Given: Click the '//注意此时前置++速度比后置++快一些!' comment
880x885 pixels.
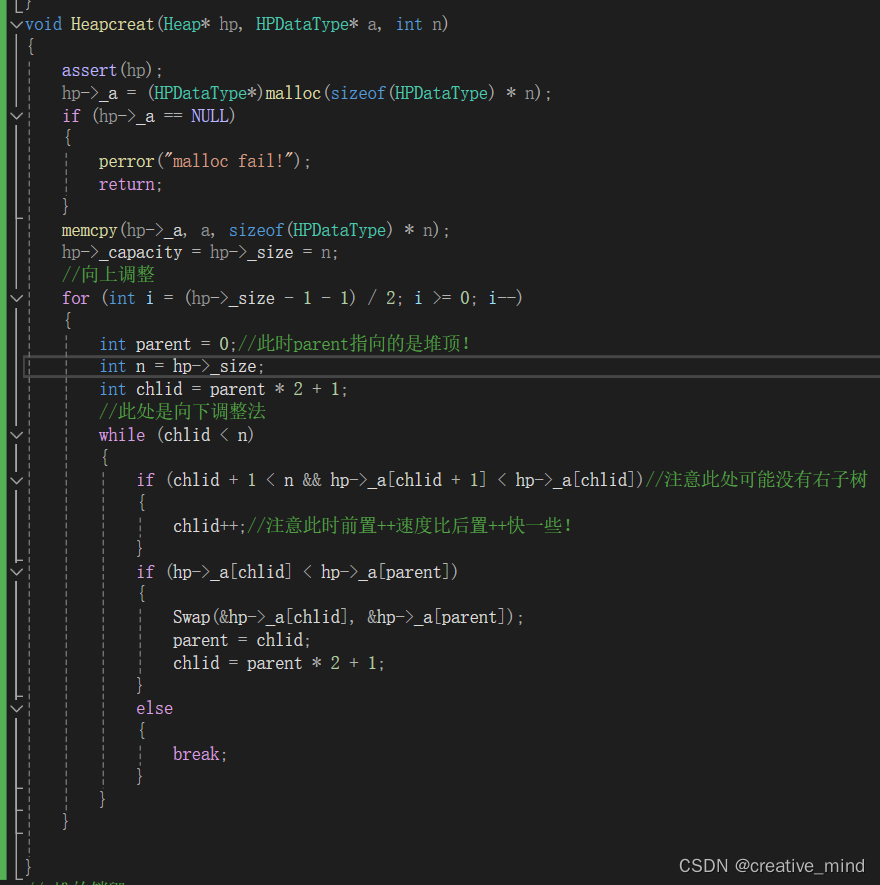Looking at the screenshot, I should (410, 526).
